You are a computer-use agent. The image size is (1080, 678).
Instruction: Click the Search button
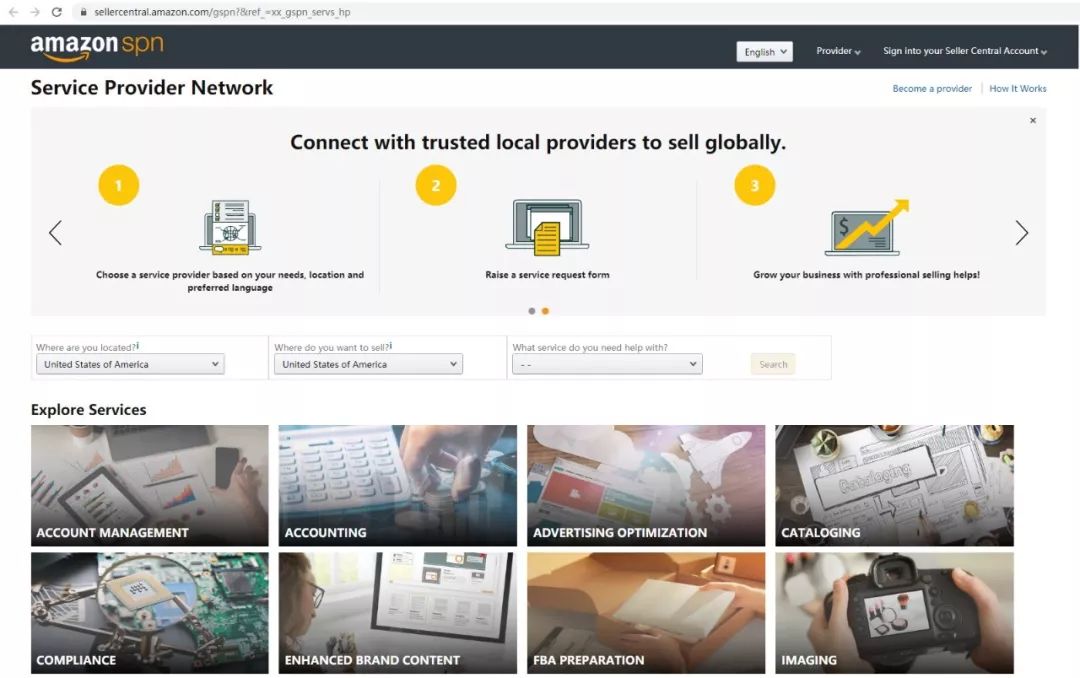[773, 364]
